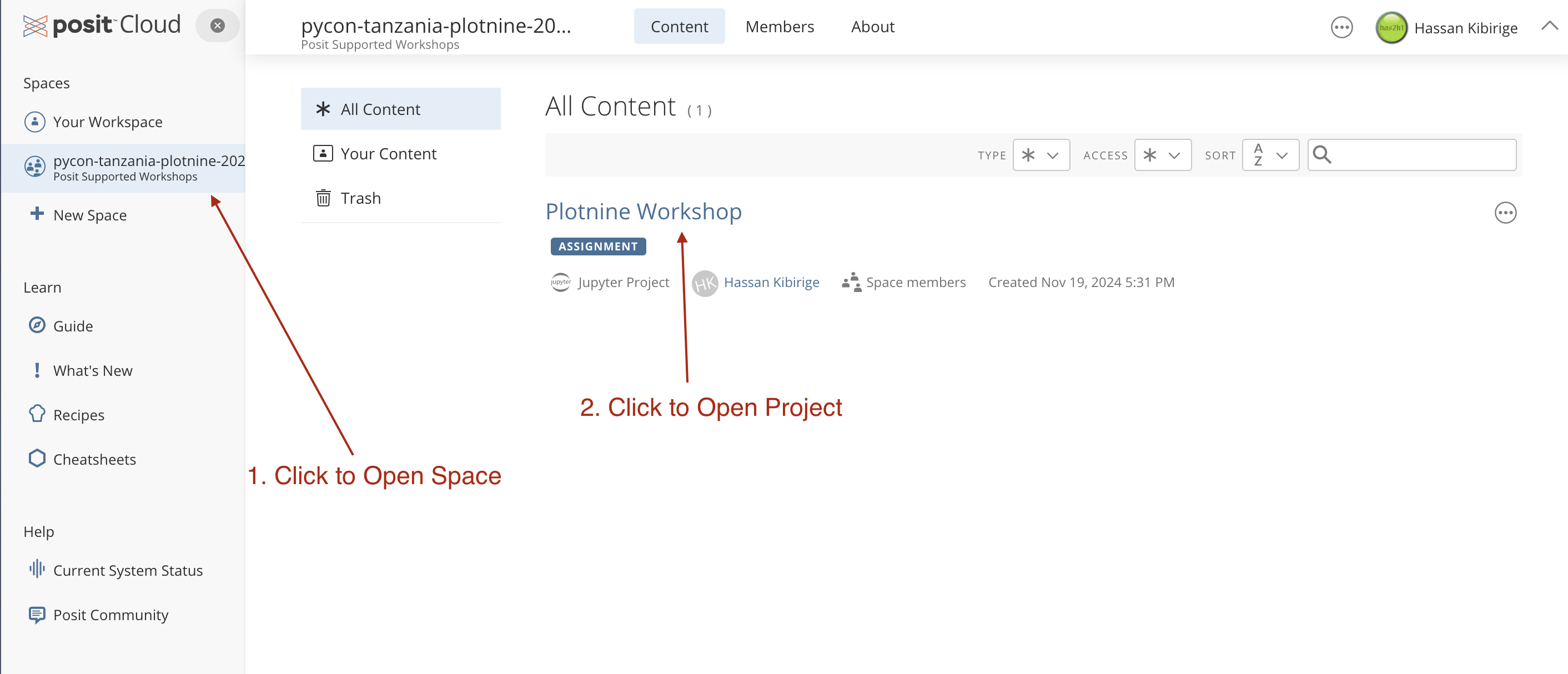Screen dimensions: 1568x674
Task: Click the Hassan Kibirige author link
Action: [771, 282]
